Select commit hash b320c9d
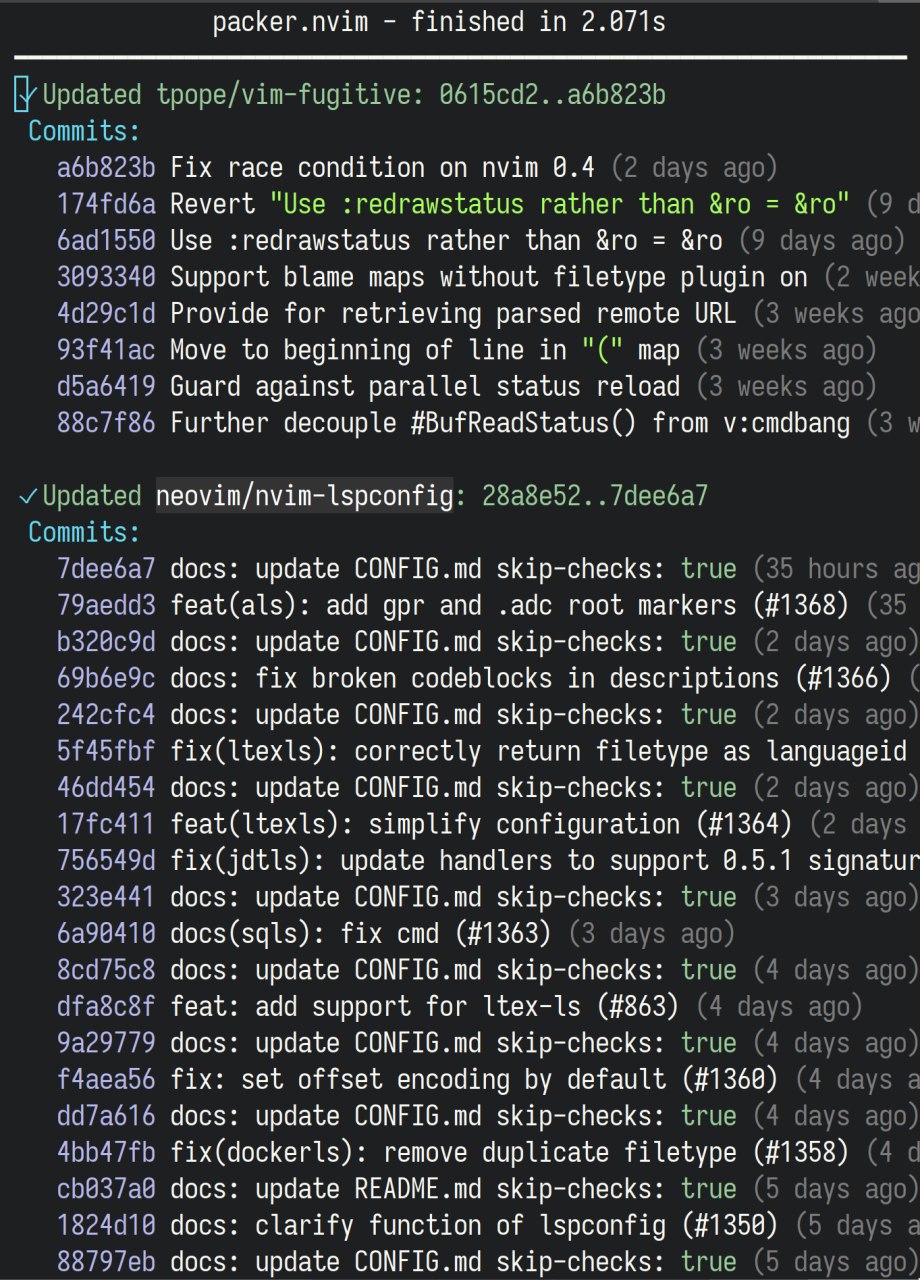Viewport: 920px width, 1280px height. click(106, 642)
